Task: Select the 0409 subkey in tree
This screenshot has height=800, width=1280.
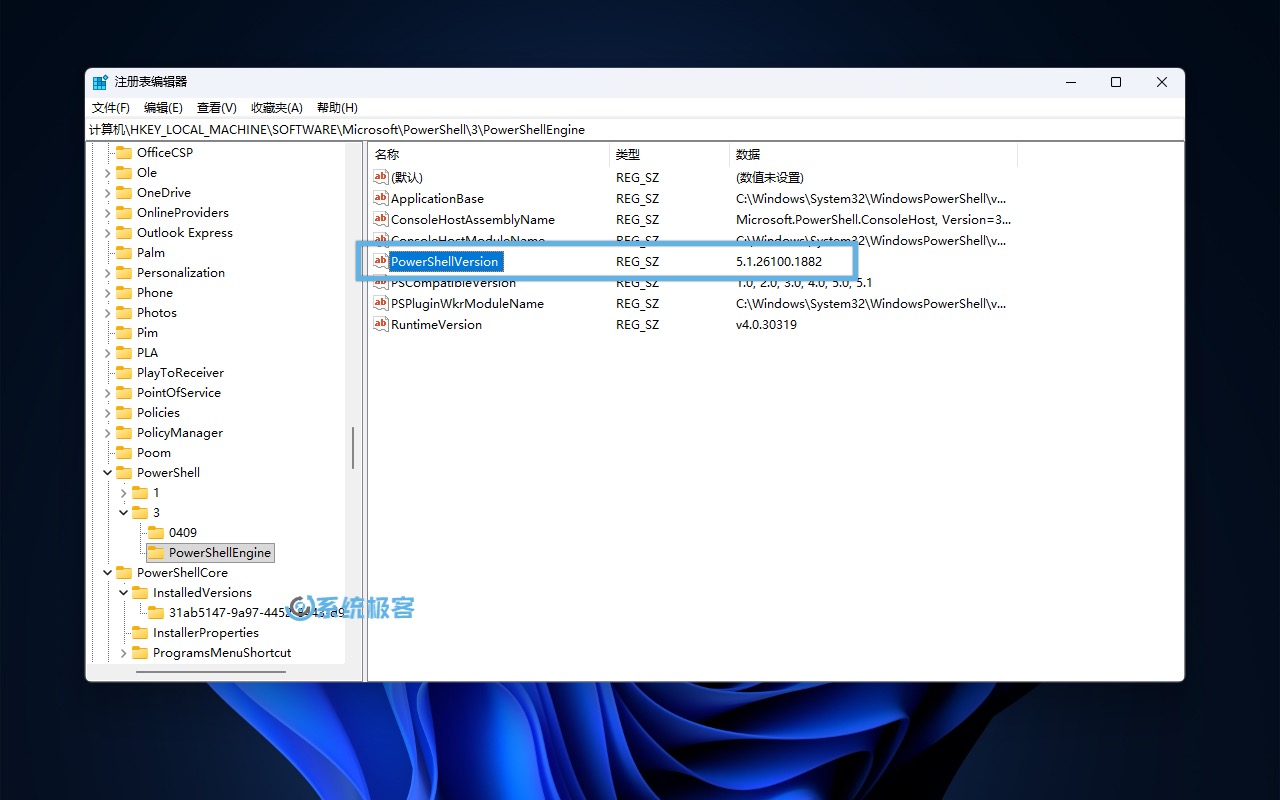Action: coord(183,533)
